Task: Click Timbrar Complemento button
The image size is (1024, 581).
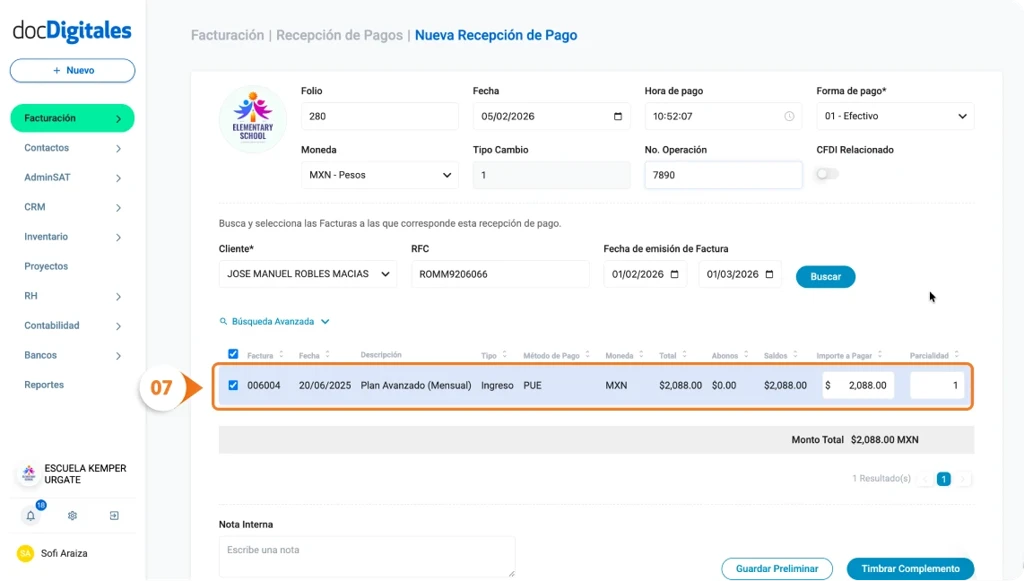Action: tap(909, 567)
